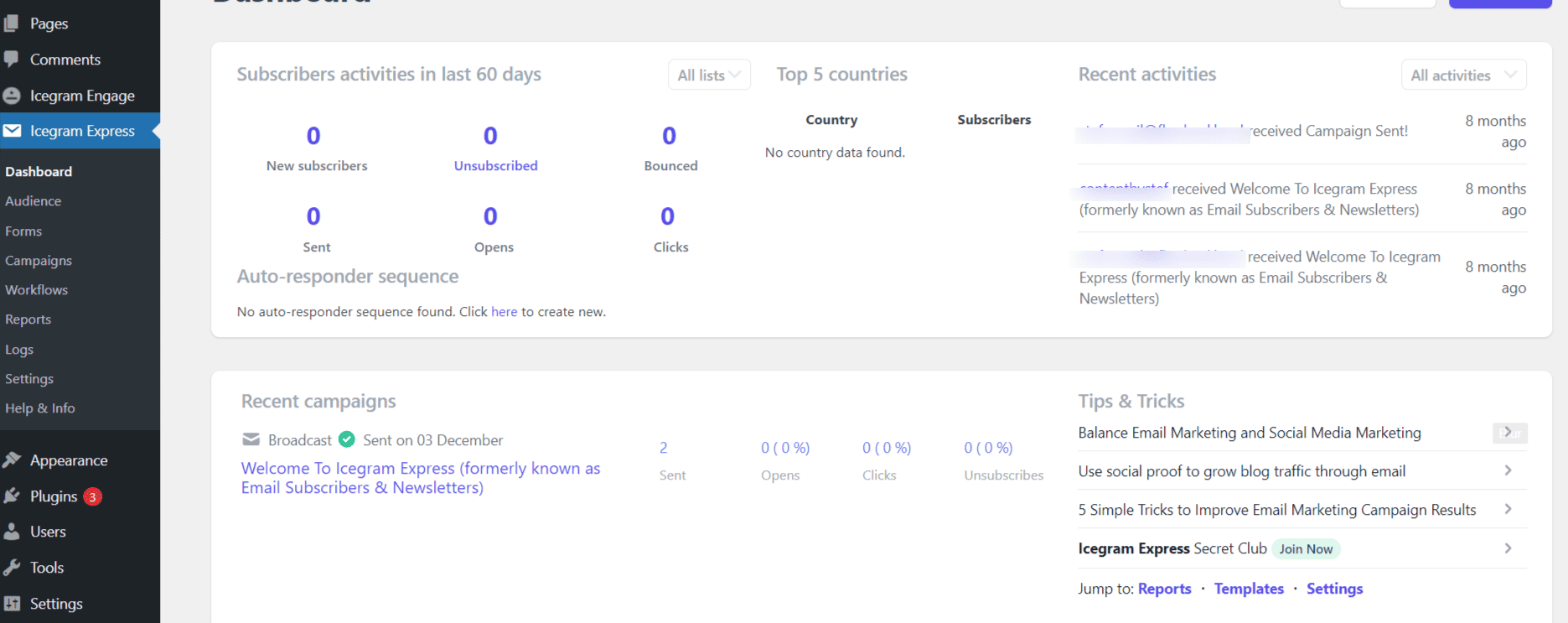Click the green sent checkmark icon
Screen dimensions: 1568x623
(x=347, y=439)
